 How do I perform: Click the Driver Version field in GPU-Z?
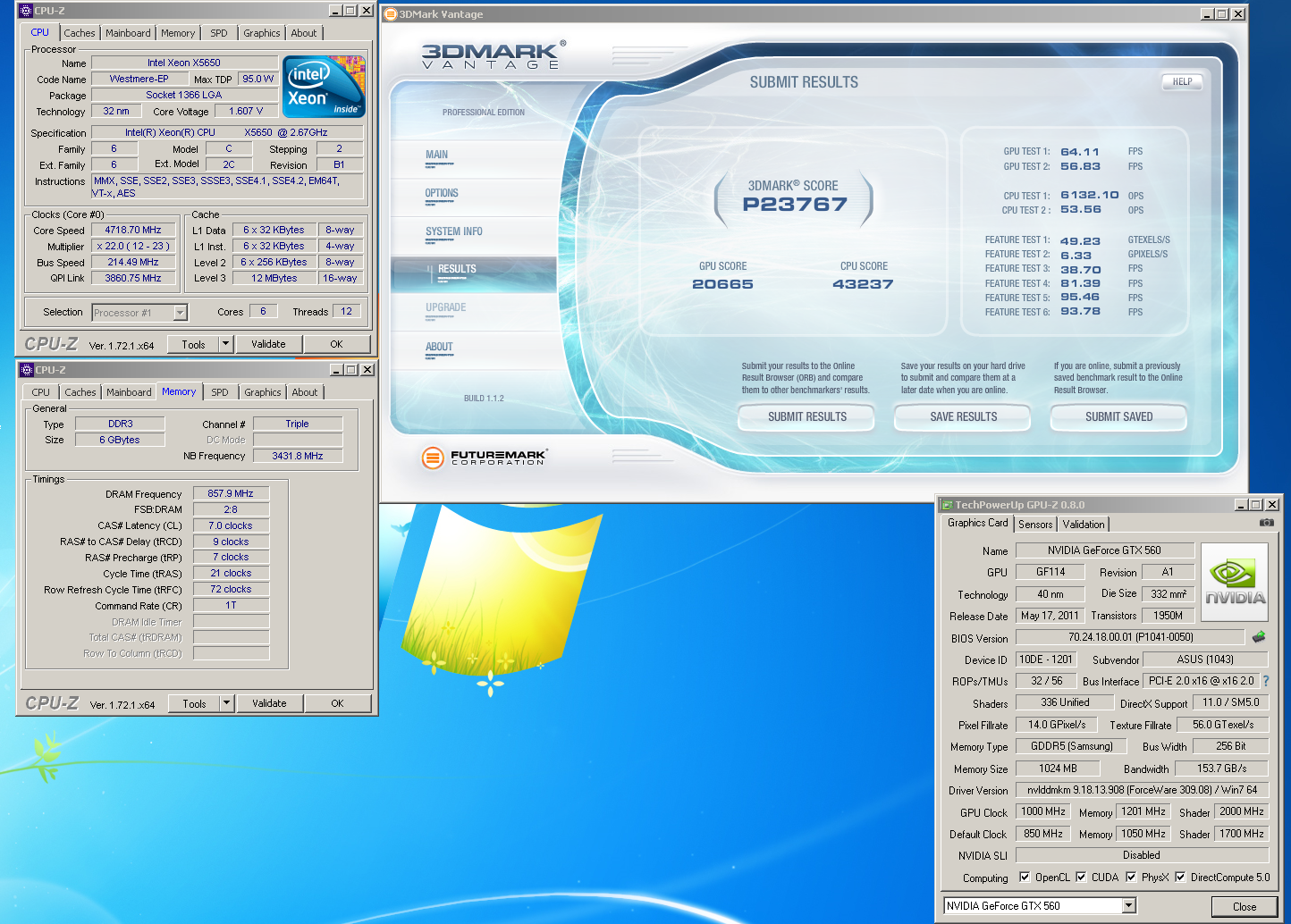1142,790
